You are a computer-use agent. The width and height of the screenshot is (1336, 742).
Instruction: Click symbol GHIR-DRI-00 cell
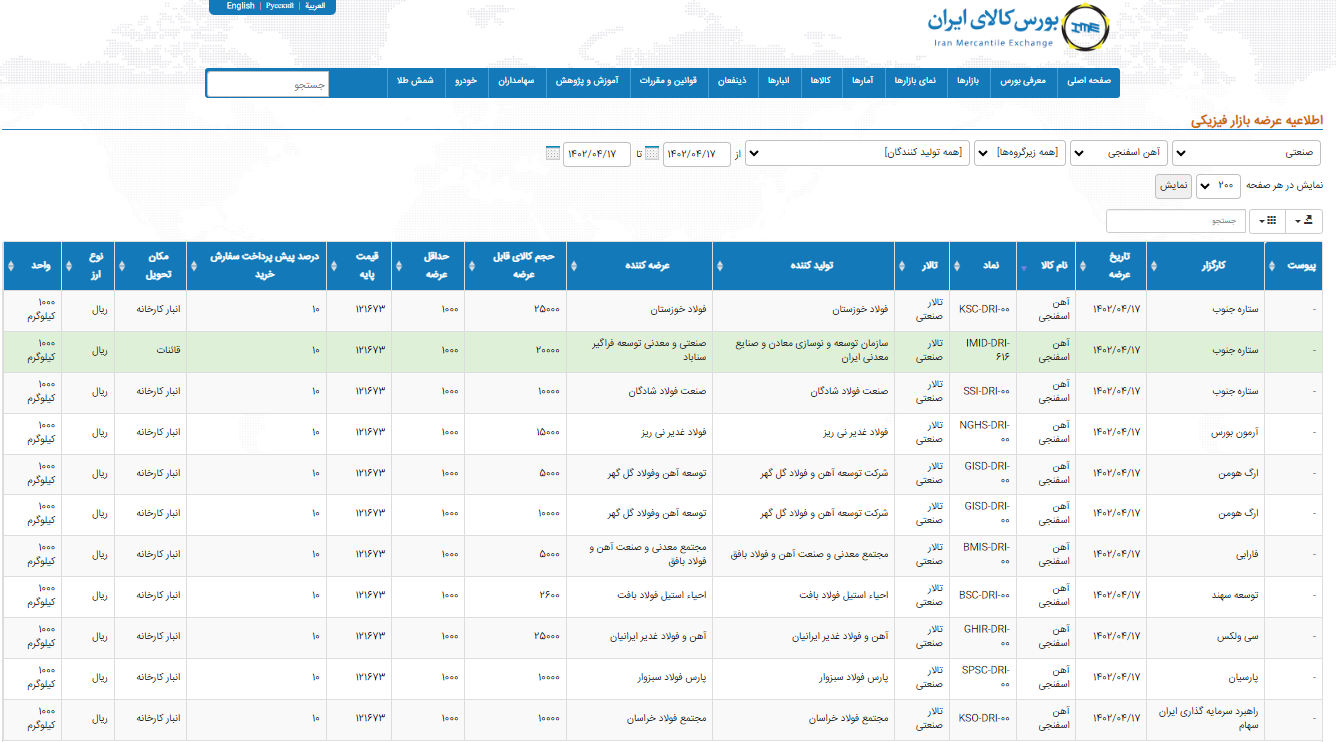(x=983, y=637)
